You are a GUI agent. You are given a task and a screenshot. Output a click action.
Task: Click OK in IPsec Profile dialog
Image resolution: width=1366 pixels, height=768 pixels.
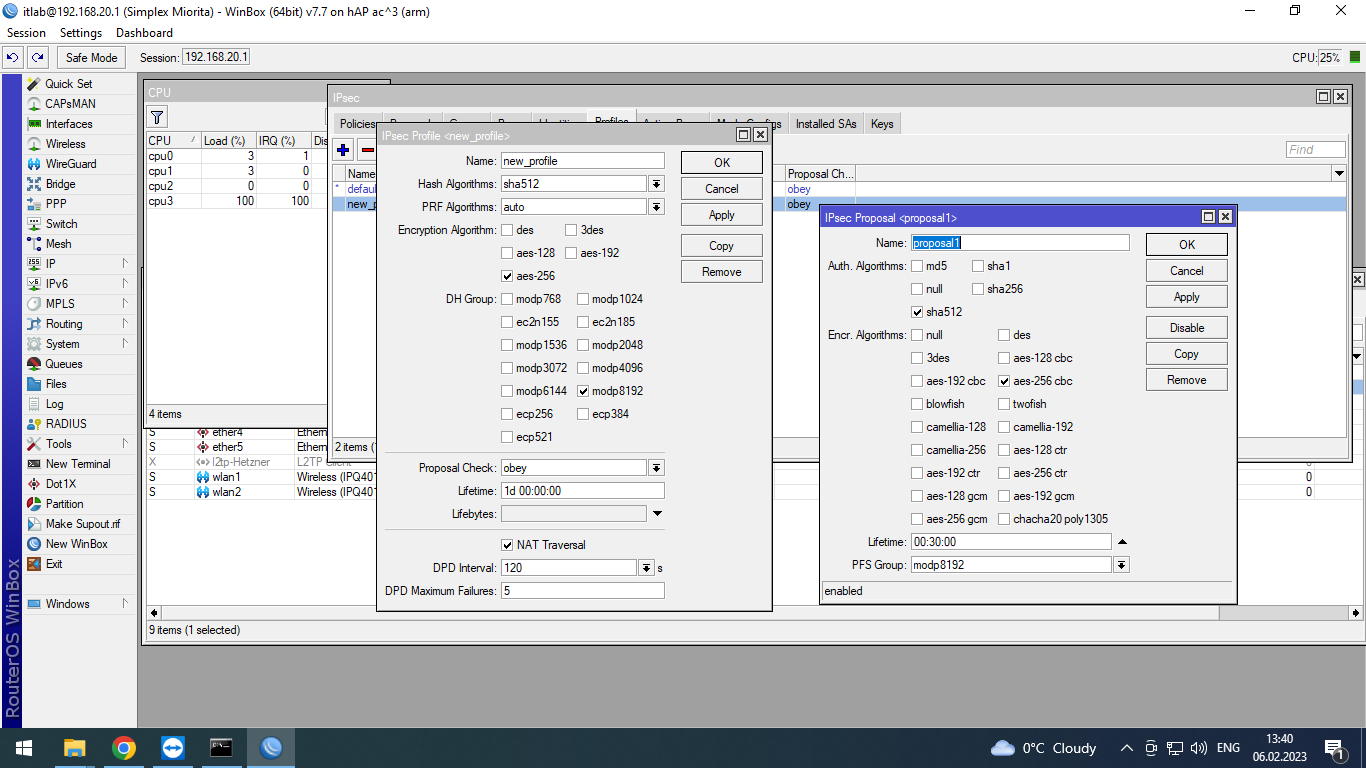(722, 163)
